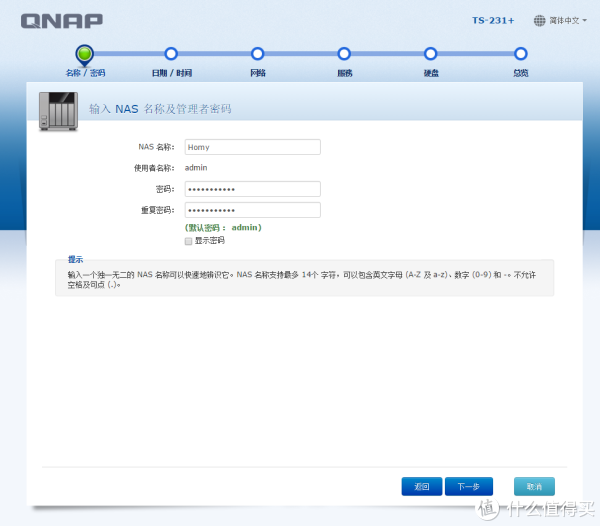This screenshot has height=526, width=600.
Task: Focus the 重复密码 confirm field
Action: 252,210
